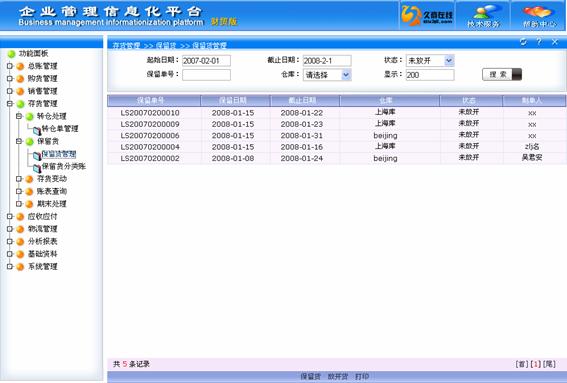Click the green orb beside 存货管理
Image resolution: width=567 pixels, height=383 pixels.
[20, 104]
